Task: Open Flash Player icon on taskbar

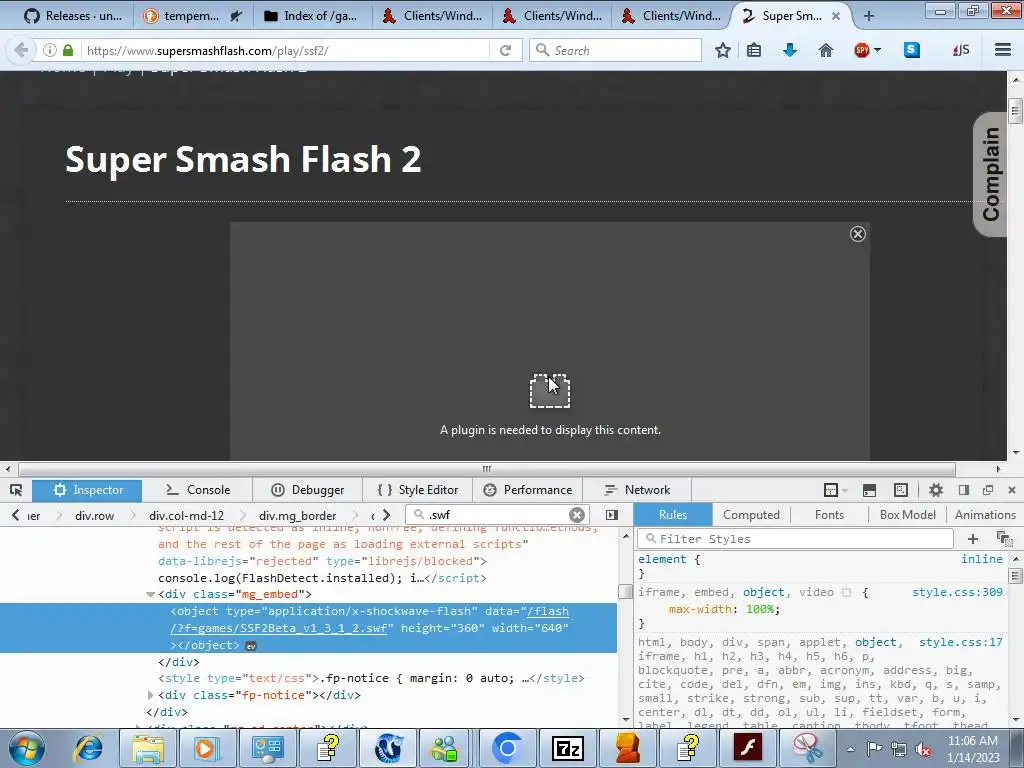Action: [747, 747]
